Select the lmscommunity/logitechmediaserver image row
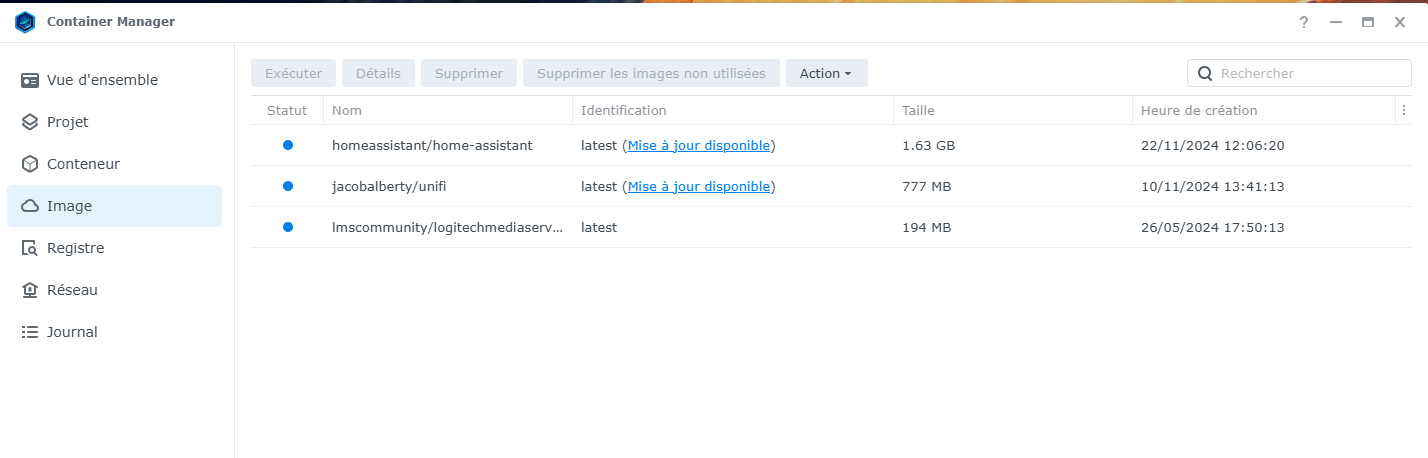 [447, 227]
